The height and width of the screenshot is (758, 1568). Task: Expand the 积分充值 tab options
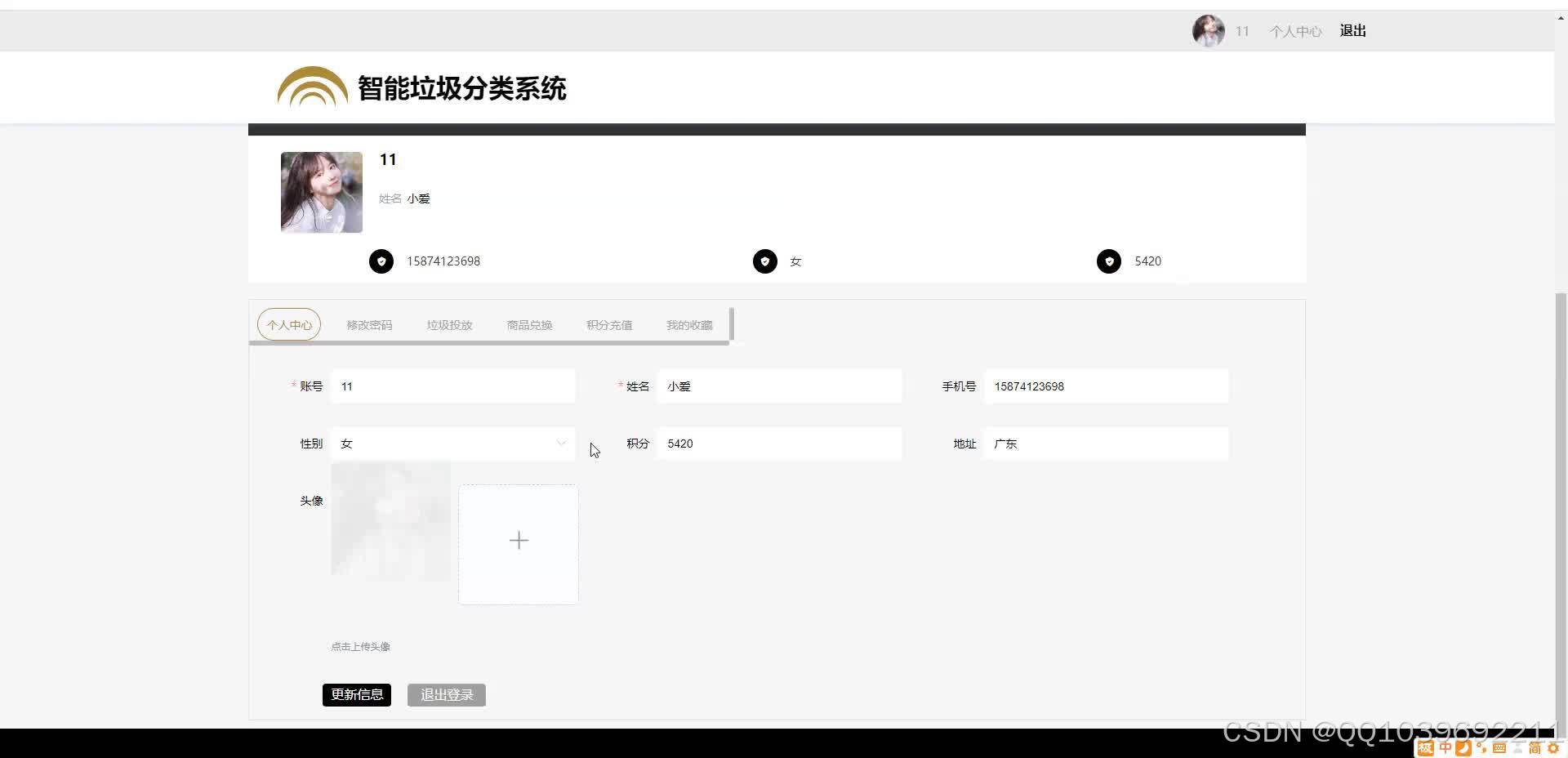(x=608, y=324)
